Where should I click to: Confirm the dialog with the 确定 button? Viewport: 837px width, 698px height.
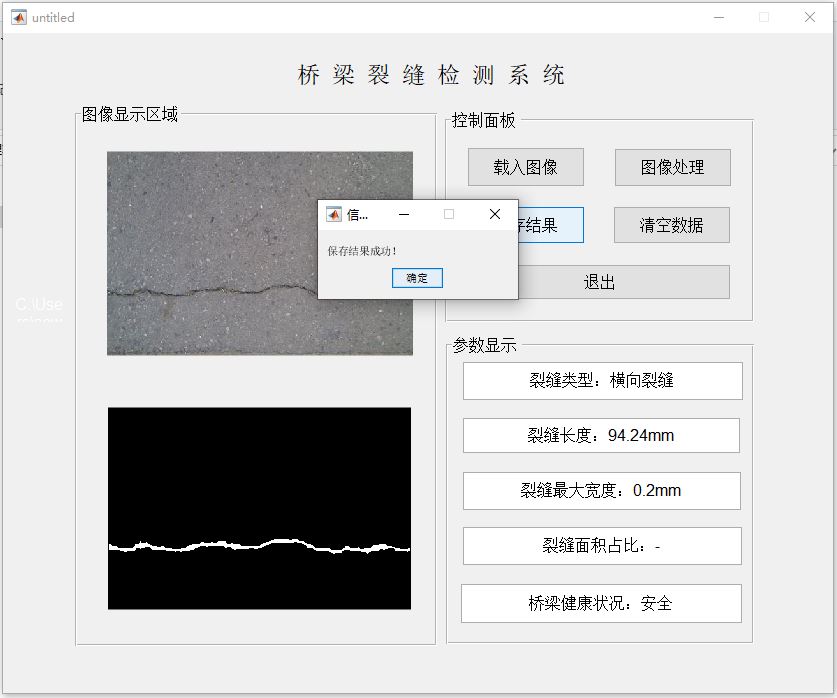[417, 277]
